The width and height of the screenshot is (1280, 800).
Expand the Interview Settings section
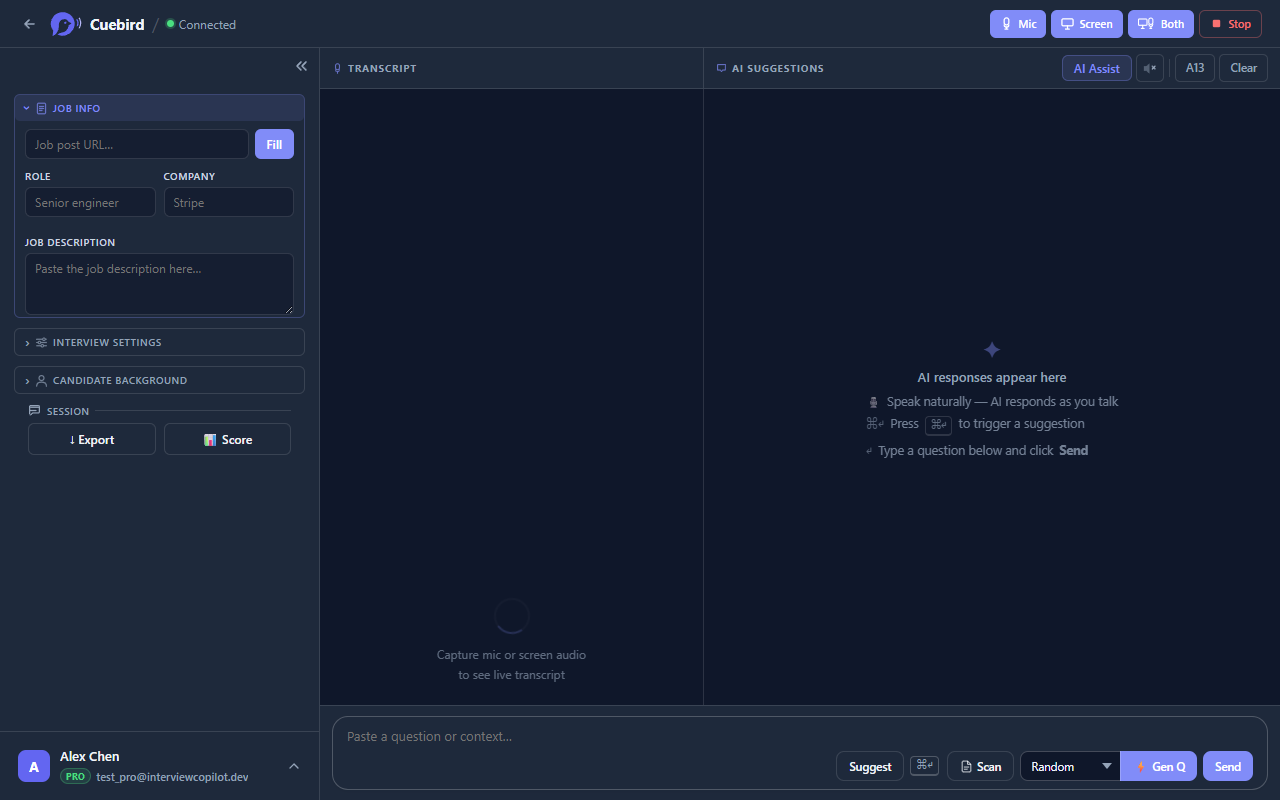(x=159, y=342)
